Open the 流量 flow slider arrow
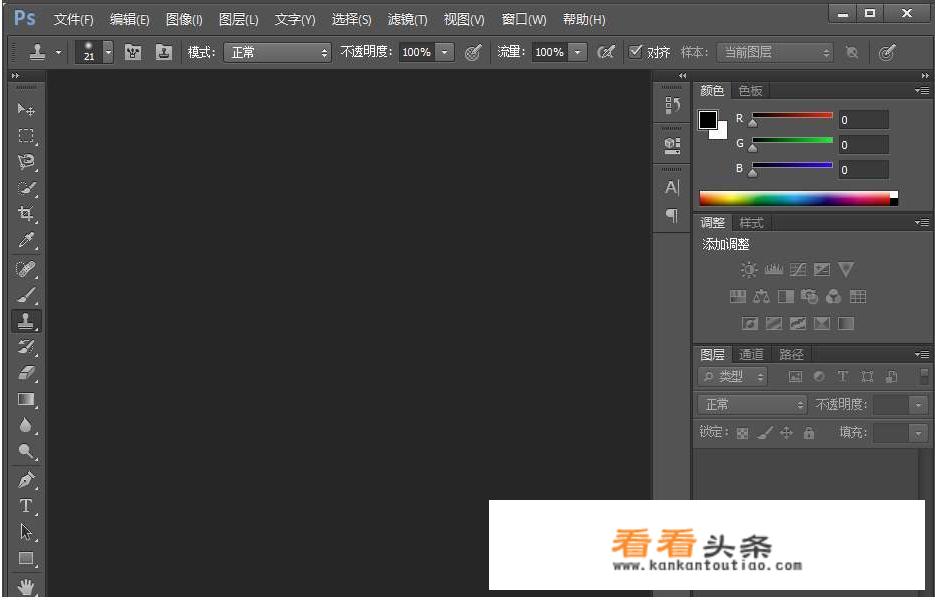Screen dimensions: 935x600 point(577,52)
